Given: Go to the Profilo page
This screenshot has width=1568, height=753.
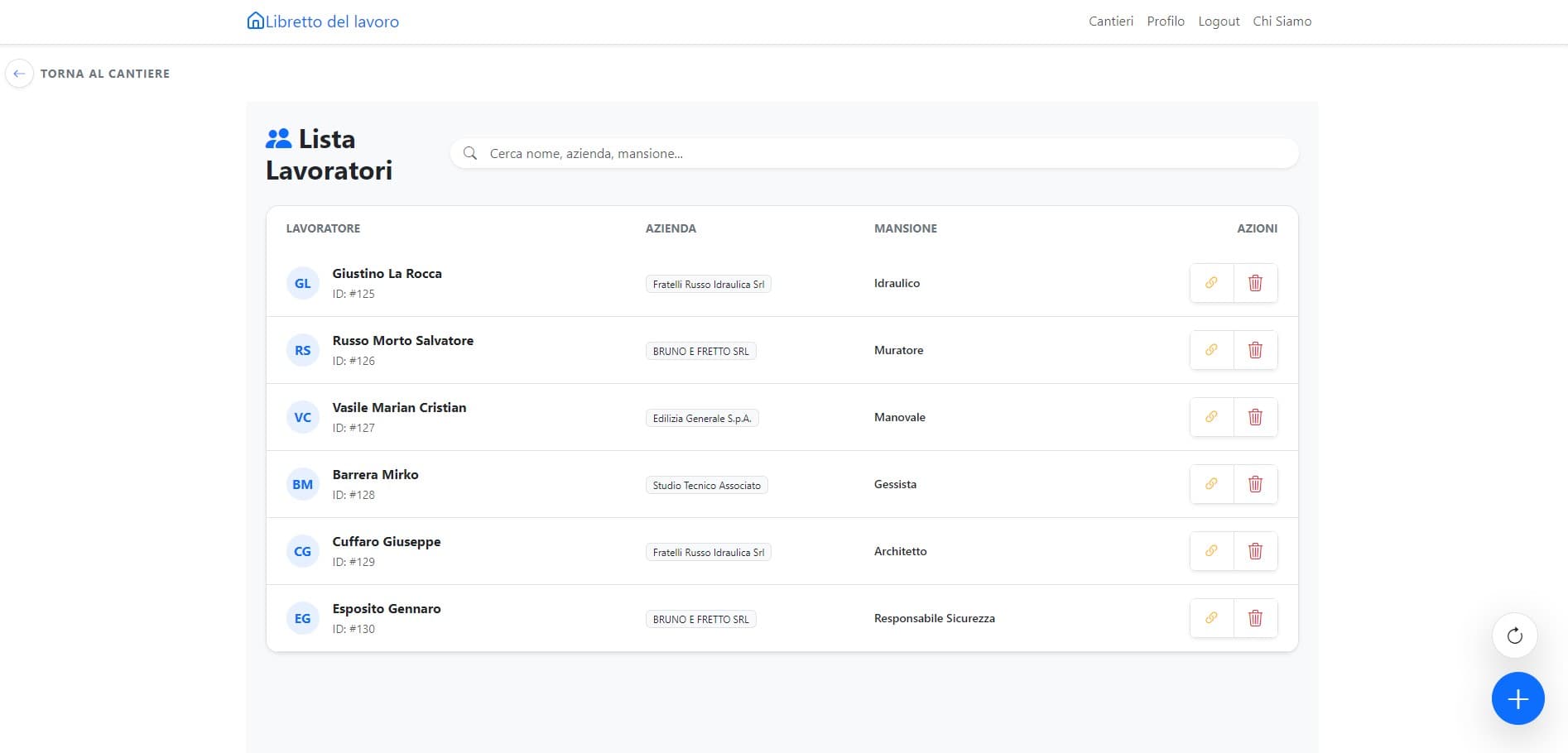Looking at the screenshot, I should [1165, 22].
